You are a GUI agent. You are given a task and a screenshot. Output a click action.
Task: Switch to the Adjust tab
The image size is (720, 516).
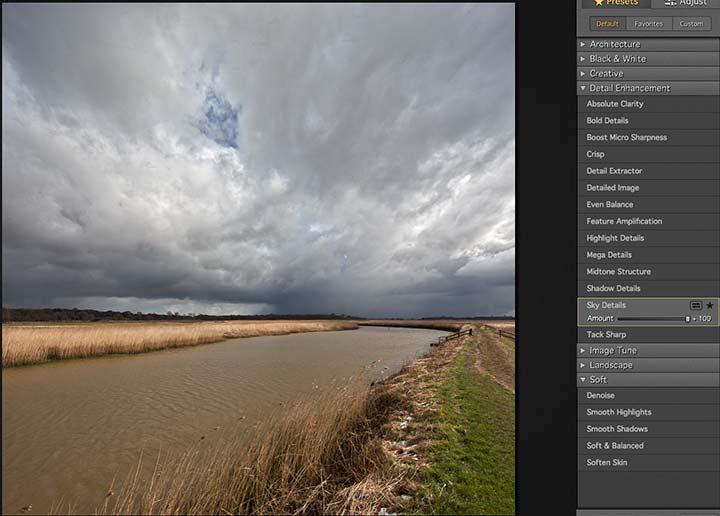[x=685, y=3]
